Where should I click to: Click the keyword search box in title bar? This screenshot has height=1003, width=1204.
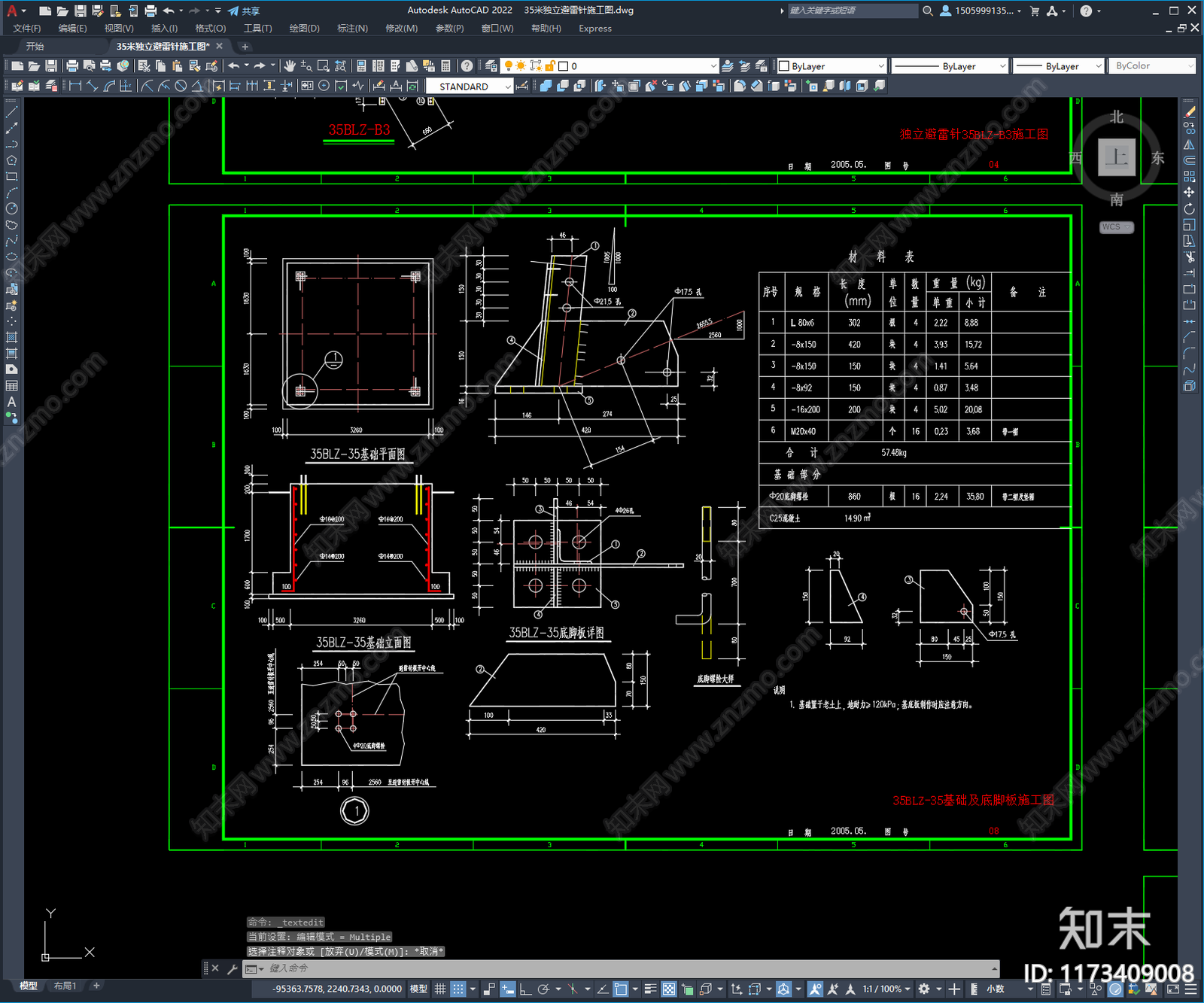pyautogui.click(x=853, y=11)
